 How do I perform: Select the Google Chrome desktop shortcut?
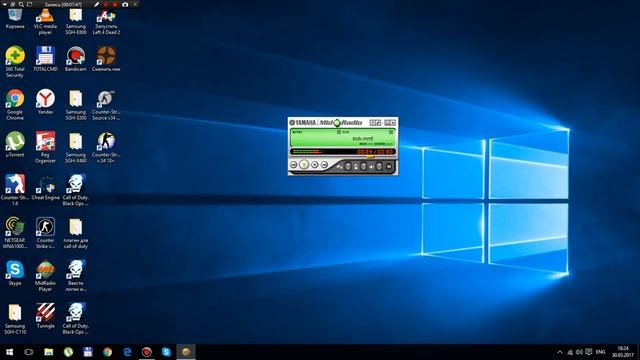[15, 104]
